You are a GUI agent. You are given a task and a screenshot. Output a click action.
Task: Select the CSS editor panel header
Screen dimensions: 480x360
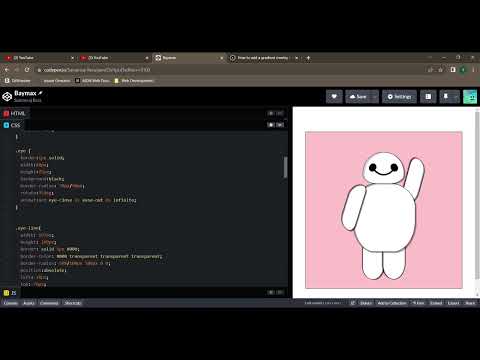pyautogui.click(x=12, y=125)
